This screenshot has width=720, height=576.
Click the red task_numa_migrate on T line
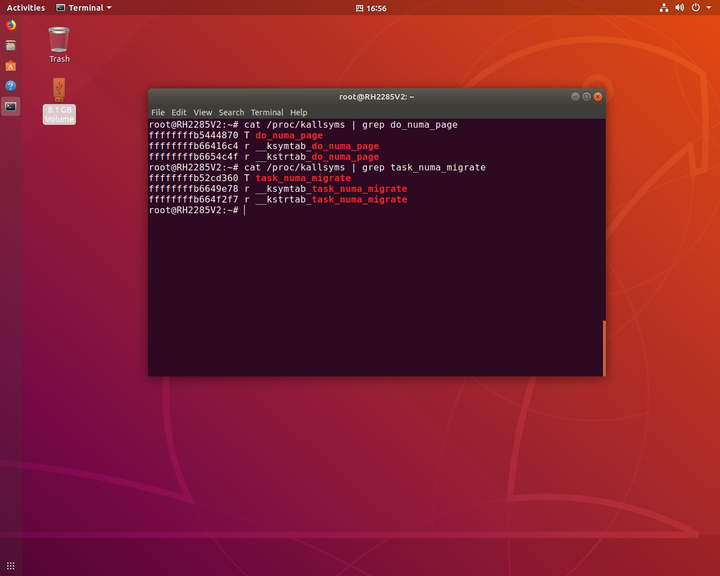(303, 178)
